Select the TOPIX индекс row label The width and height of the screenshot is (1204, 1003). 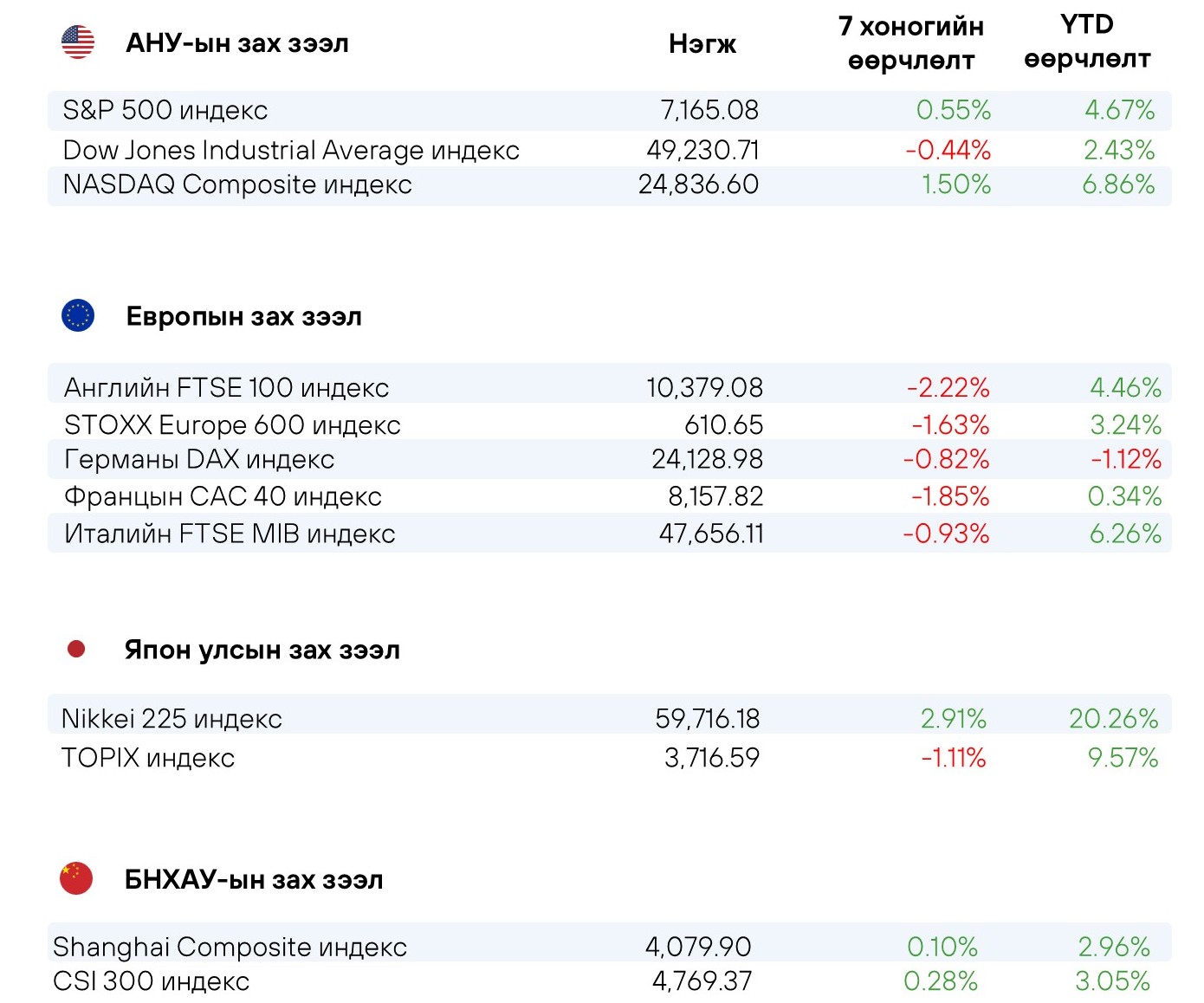[148, 758]
